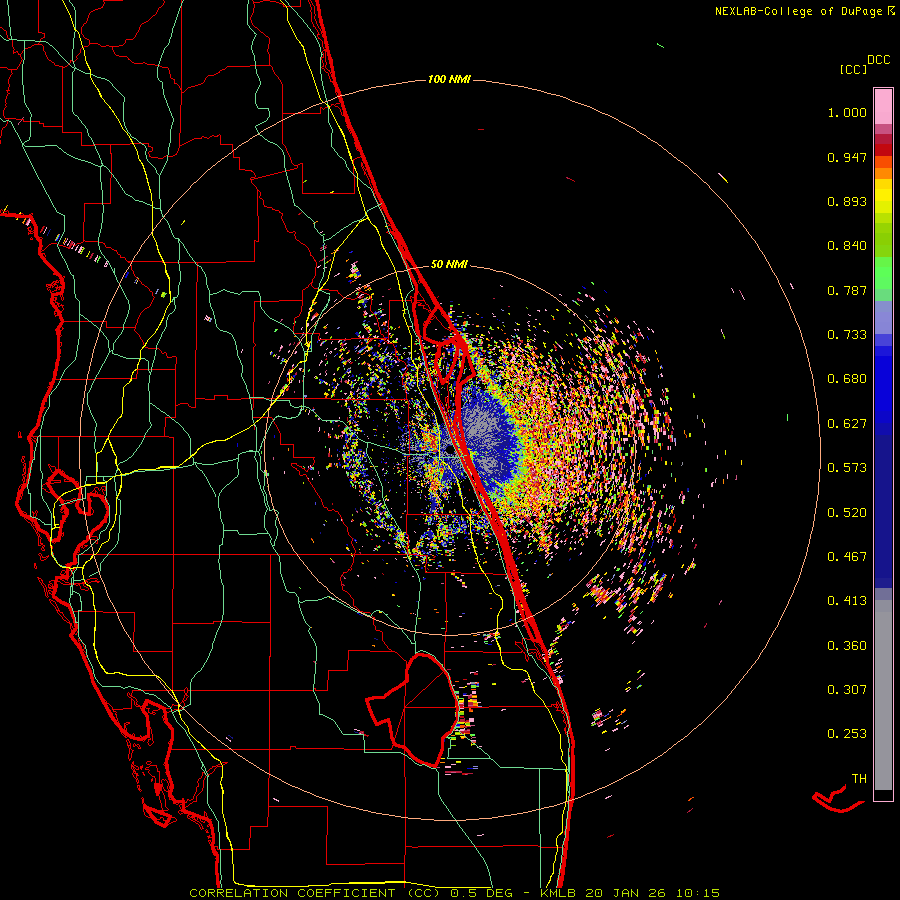Image resolution: width=900 pixels, height=900 pixels.
Task: Select the 0.467 scale value
Action: click(847, 557)
